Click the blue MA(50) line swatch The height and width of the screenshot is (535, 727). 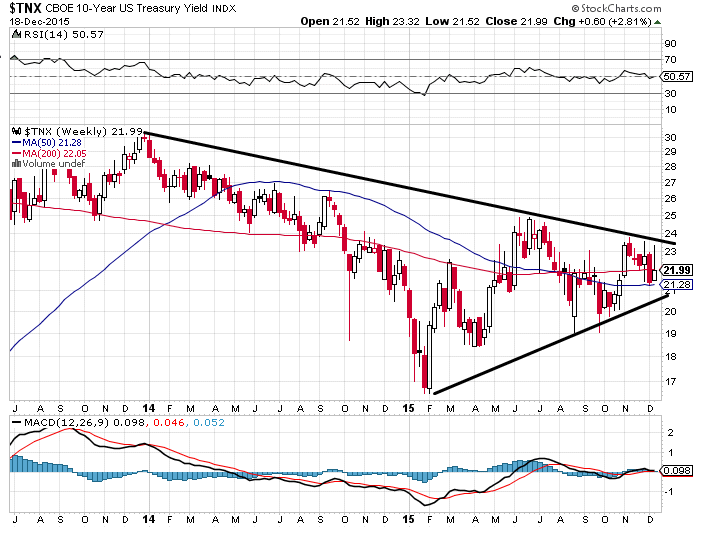coord(16,143)
